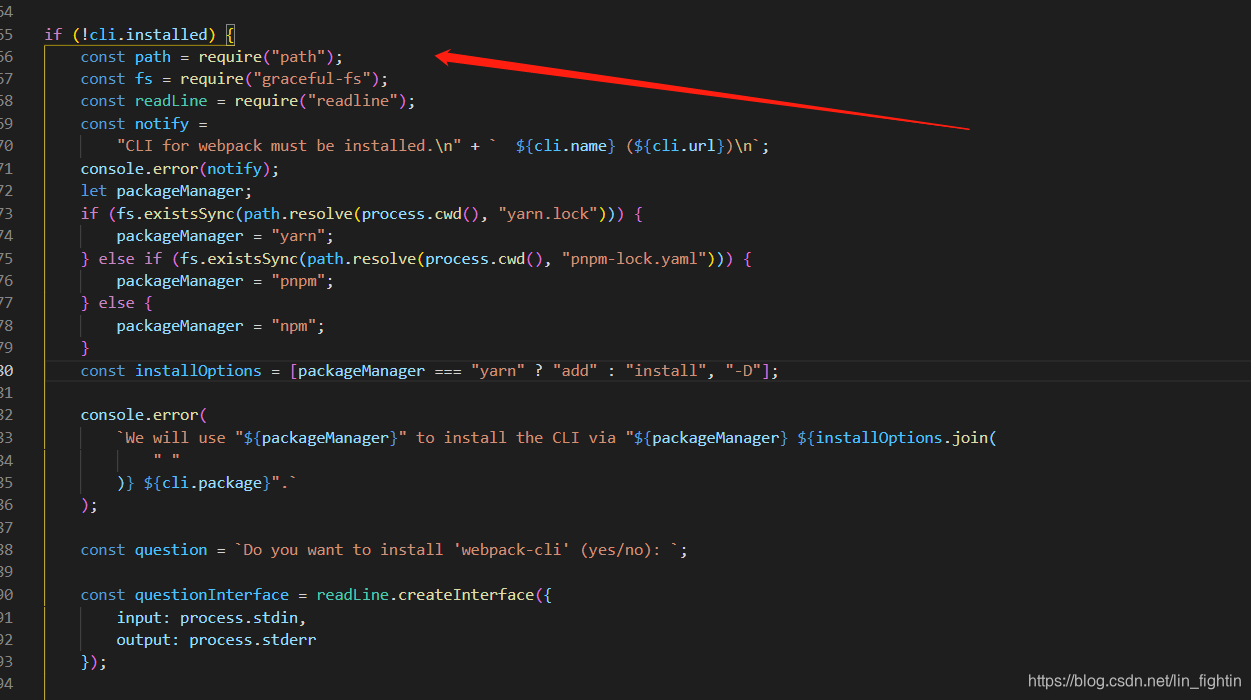Click the "let packageManager;" line
The image size is (1251, 700).
click(x=166, y=191)
